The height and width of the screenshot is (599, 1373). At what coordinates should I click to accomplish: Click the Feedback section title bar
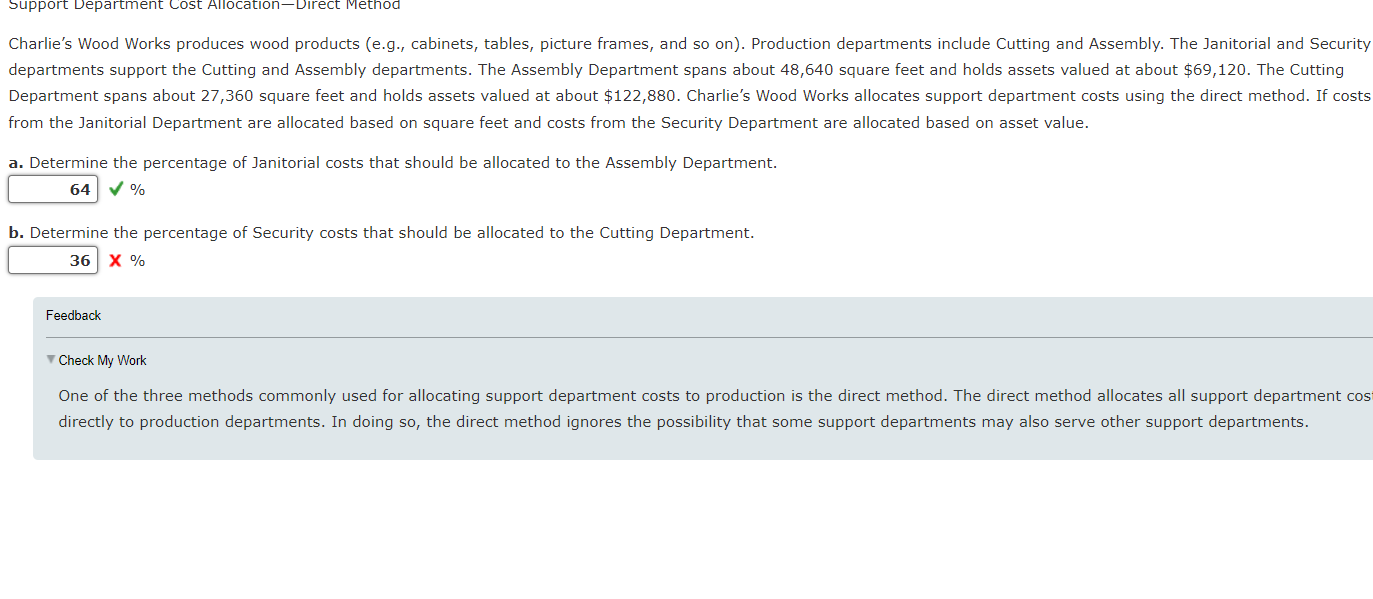coord(73,315)
